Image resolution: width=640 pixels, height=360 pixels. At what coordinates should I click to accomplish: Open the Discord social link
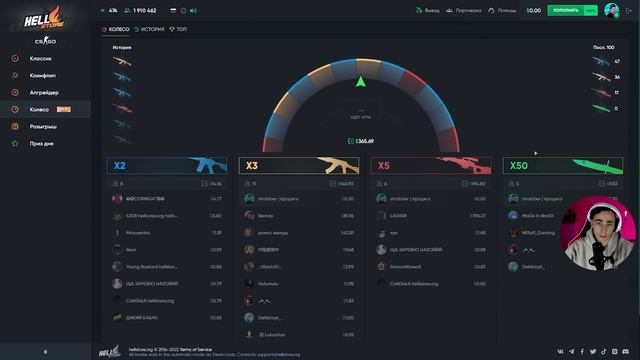(626, 351)
